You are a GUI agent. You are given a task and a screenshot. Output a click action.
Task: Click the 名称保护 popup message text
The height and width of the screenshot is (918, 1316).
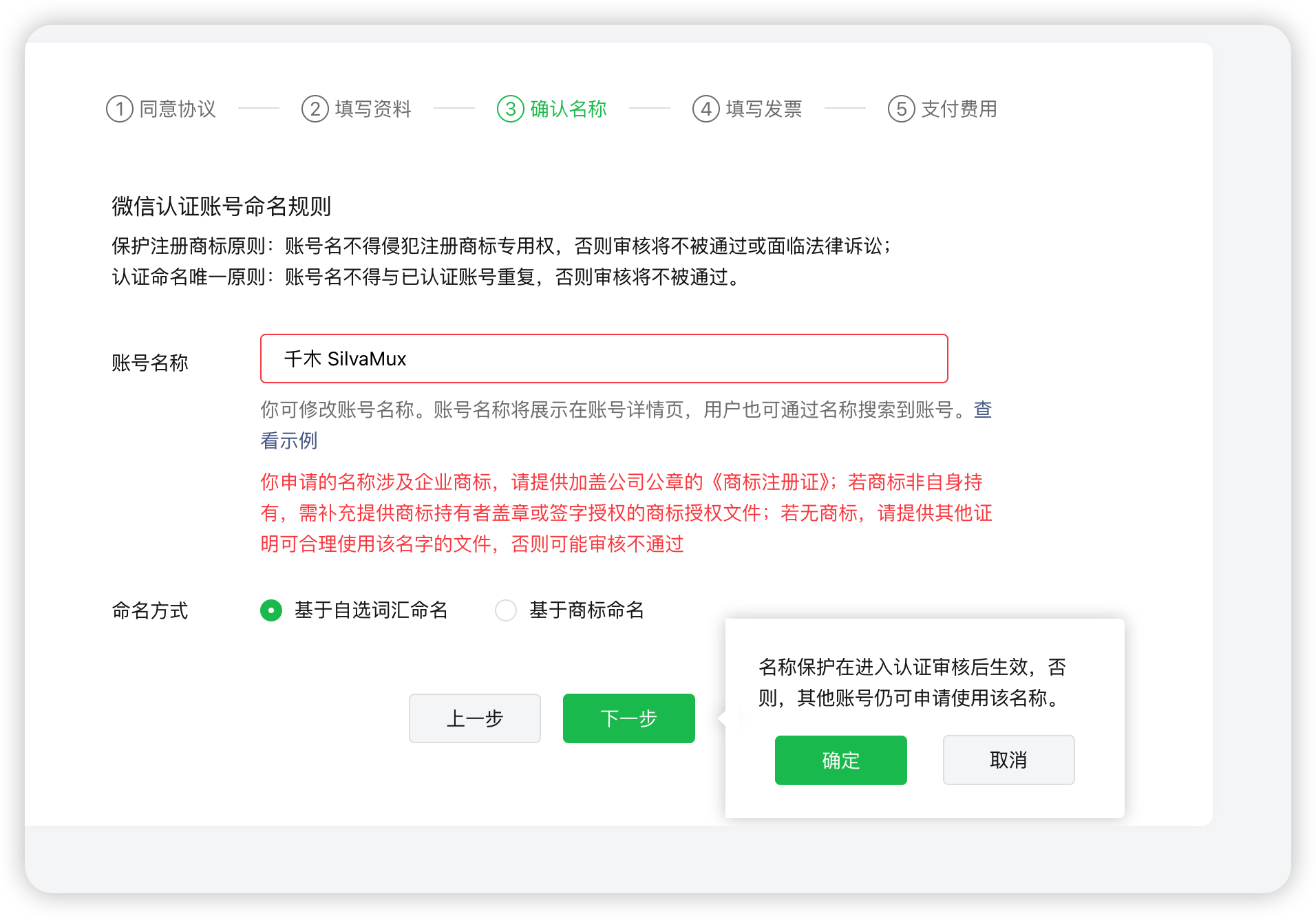click(913, 682)
